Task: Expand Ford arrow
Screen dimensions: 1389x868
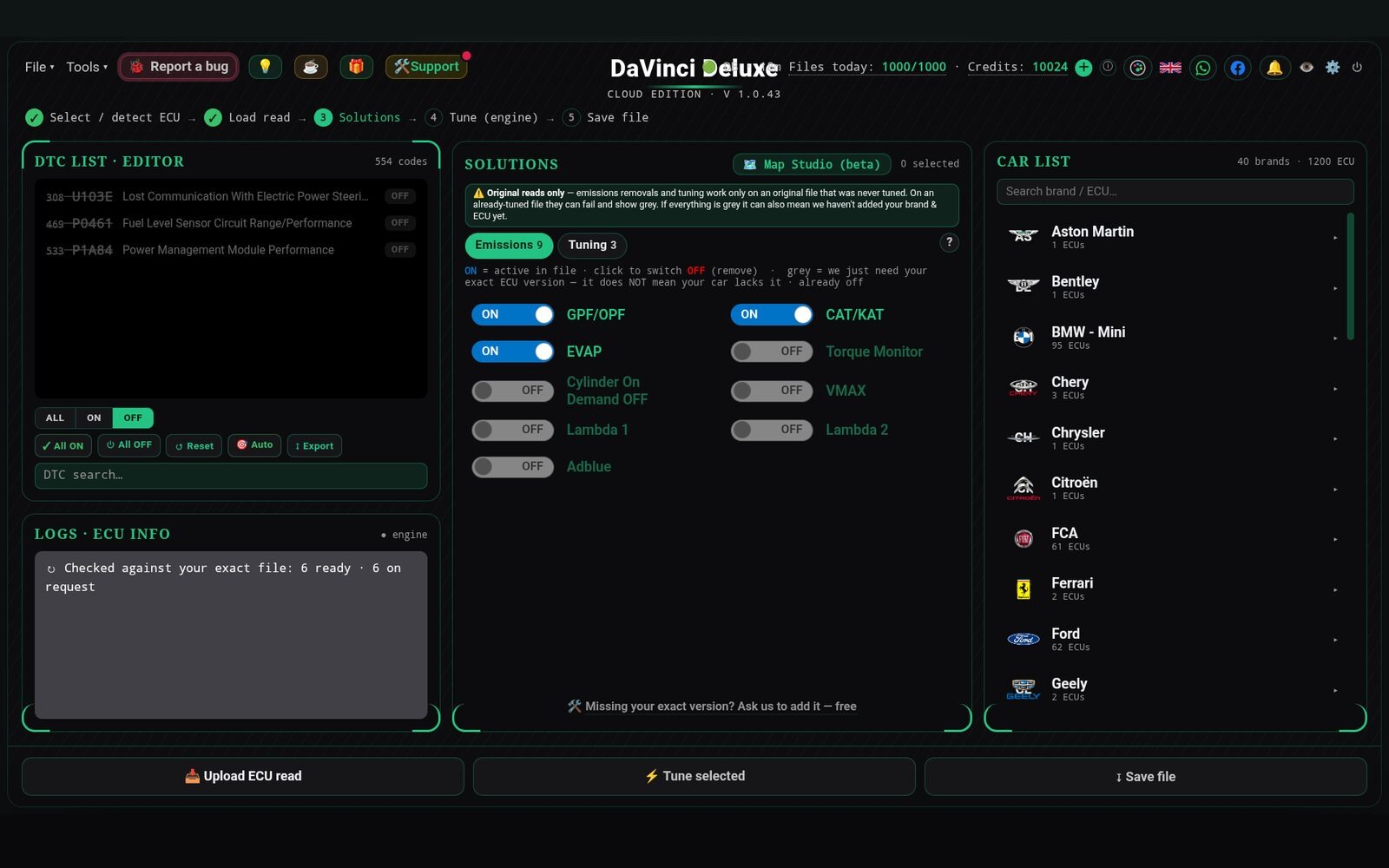Action: coord(1335,640)
